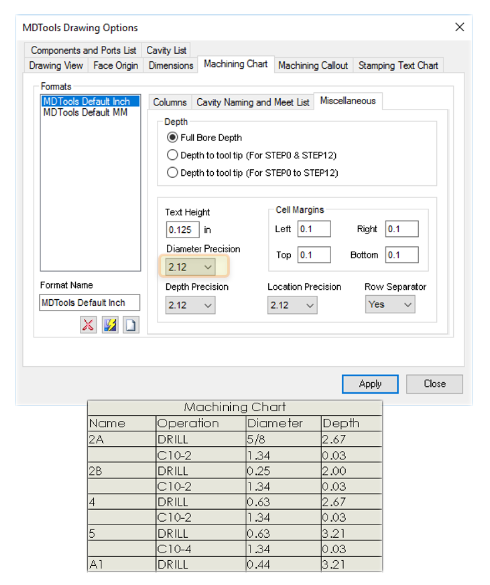This screenshot has width=490, height=585.
Task: Click the Machining Chart title cell
Action: [x=235, y=407]
